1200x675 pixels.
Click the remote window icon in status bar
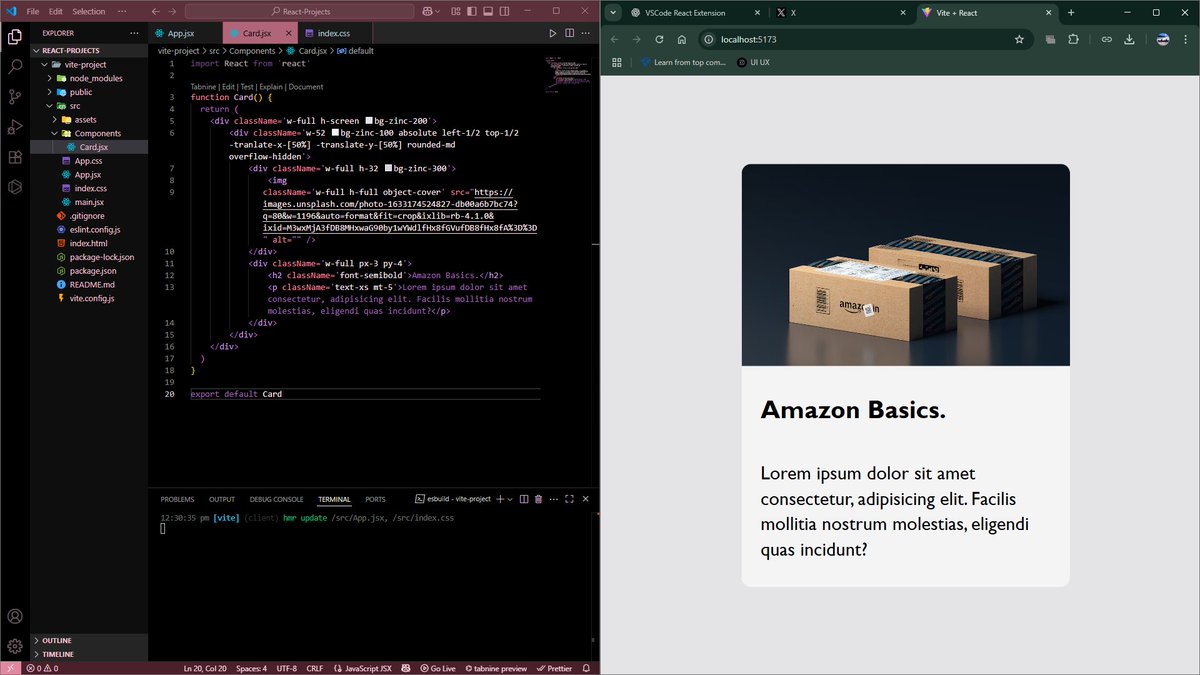10,668
